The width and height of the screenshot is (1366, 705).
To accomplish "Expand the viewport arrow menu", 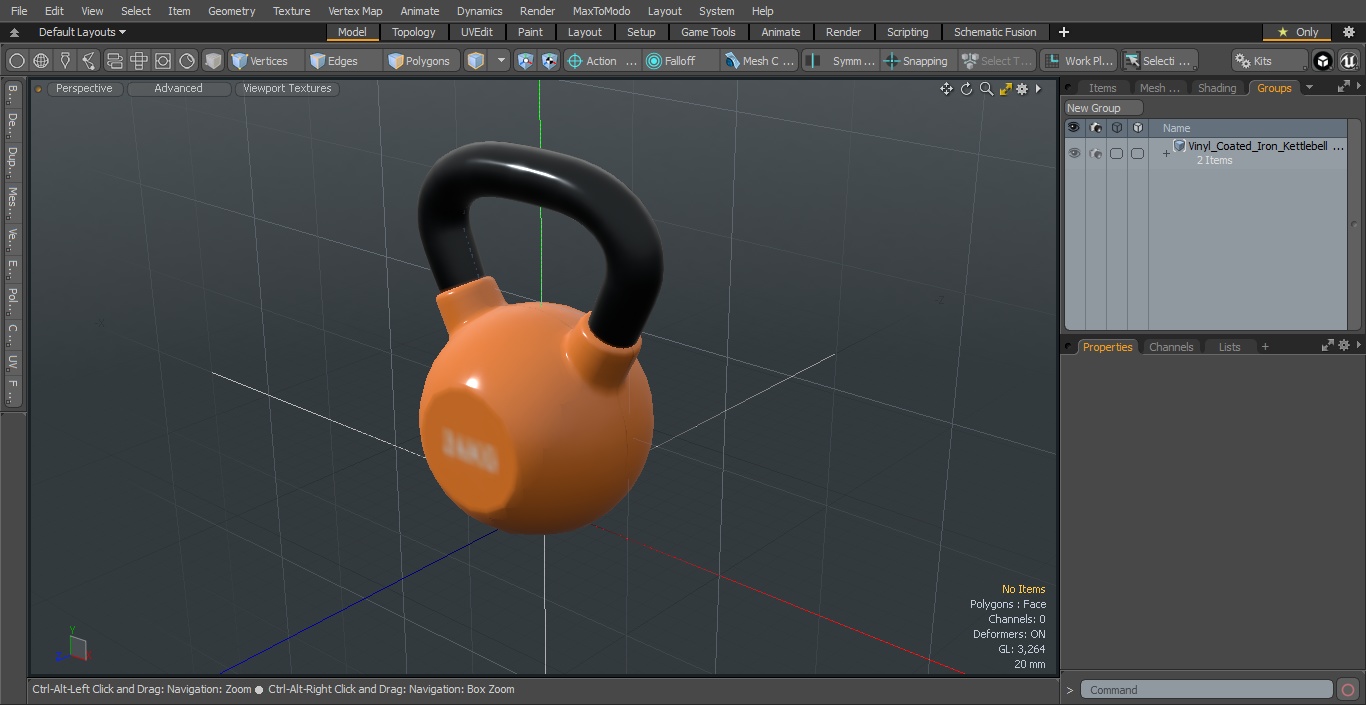I will pos(1038,89).
